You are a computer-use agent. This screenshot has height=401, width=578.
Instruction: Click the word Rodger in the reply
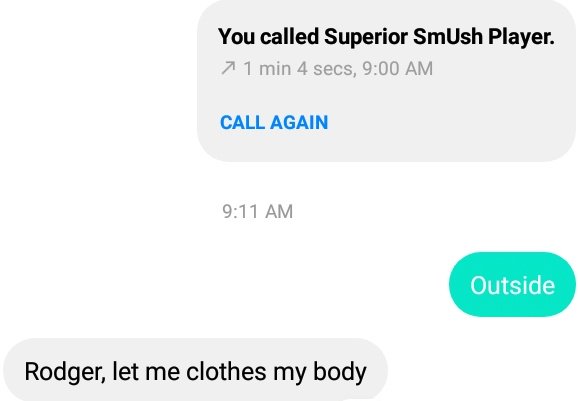65,372
